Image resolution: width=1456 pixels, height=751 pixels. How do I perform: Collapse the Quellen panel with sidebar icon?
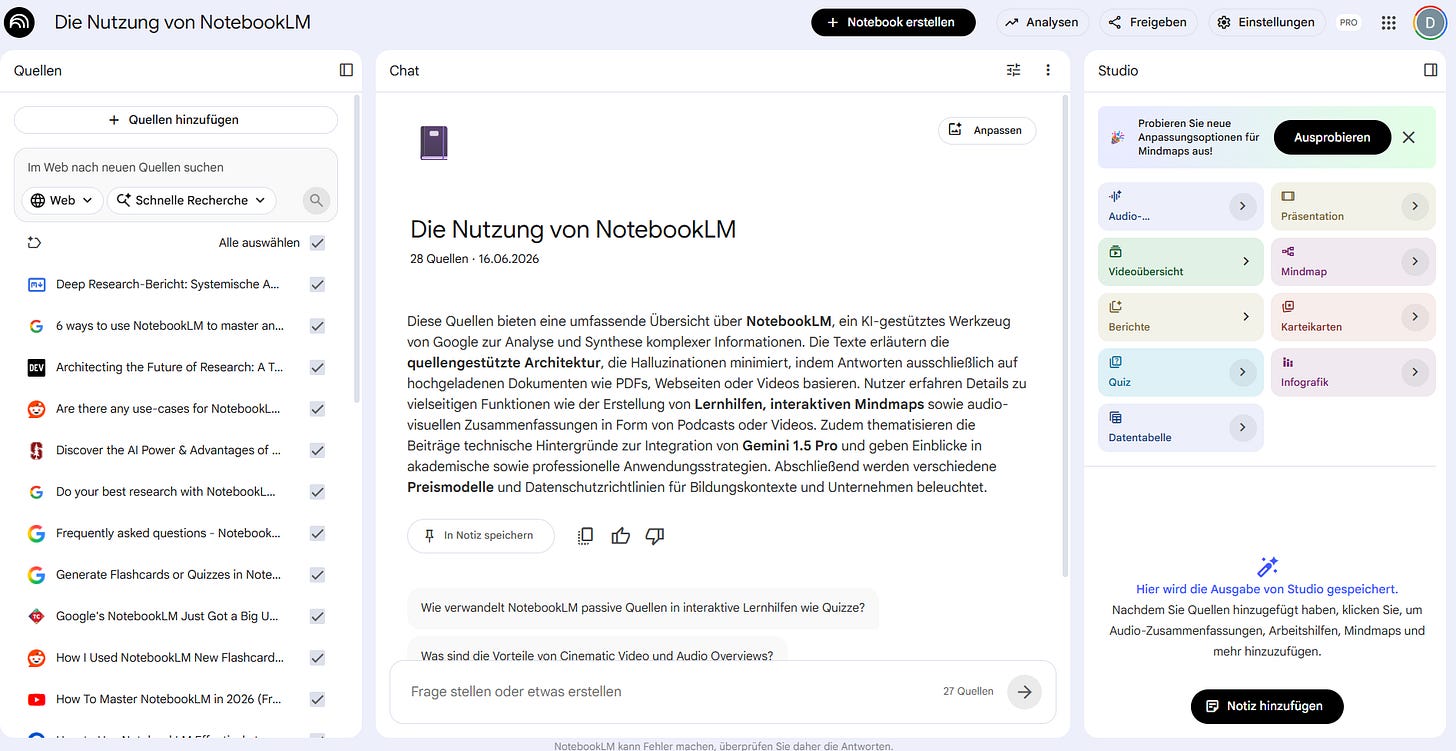(346, 70)
